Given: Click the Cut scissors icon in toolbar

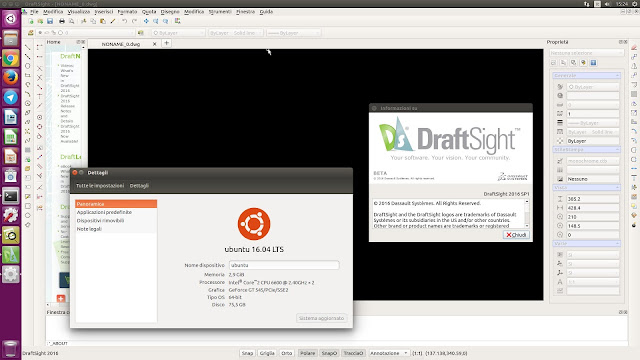Looking at the screenshot, I should coord(84,21).
